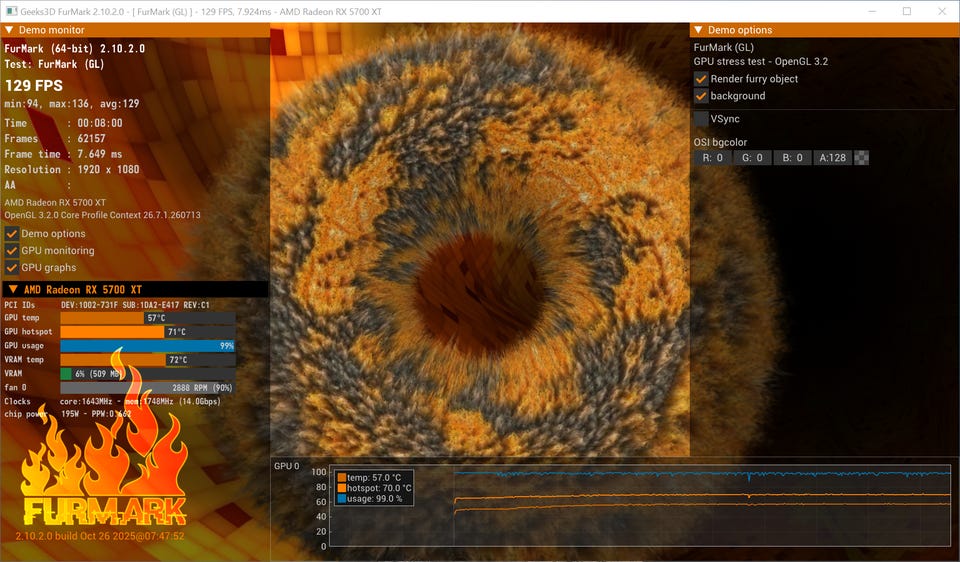Click the GPU hotspot 71°C bar
The width and height of the screenshot is (960, 562).
(x=148, y=332)
